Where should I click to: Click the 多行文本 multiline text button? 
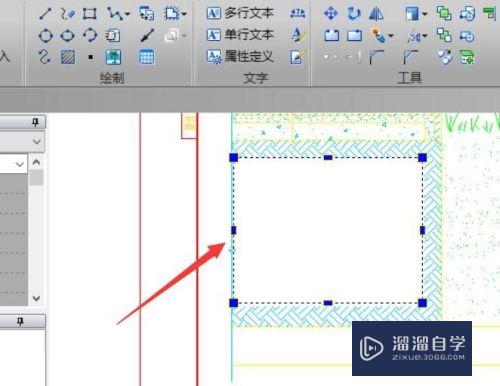[x=240, y=14]
